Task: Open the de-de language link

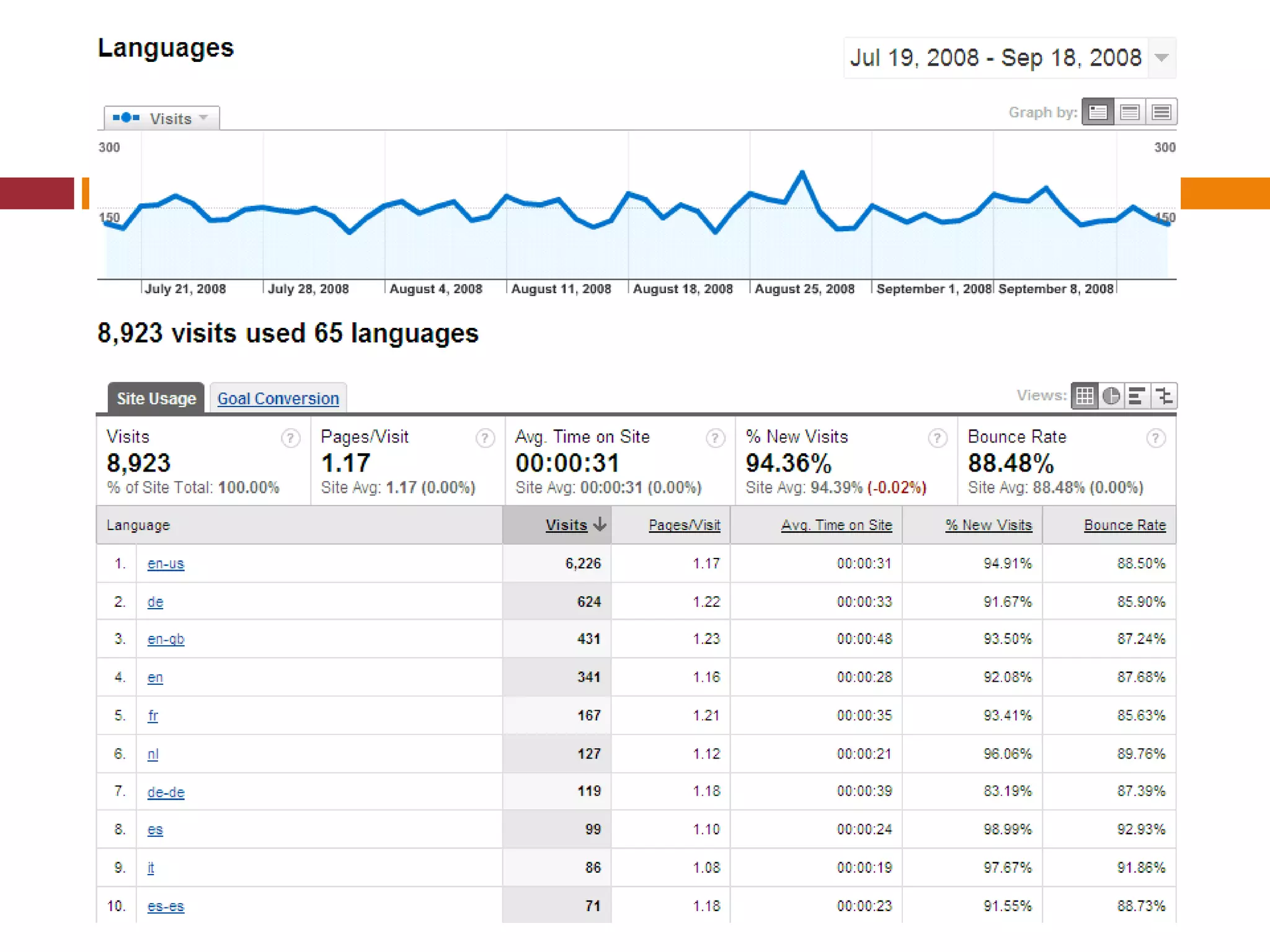Action: [166, 792]
